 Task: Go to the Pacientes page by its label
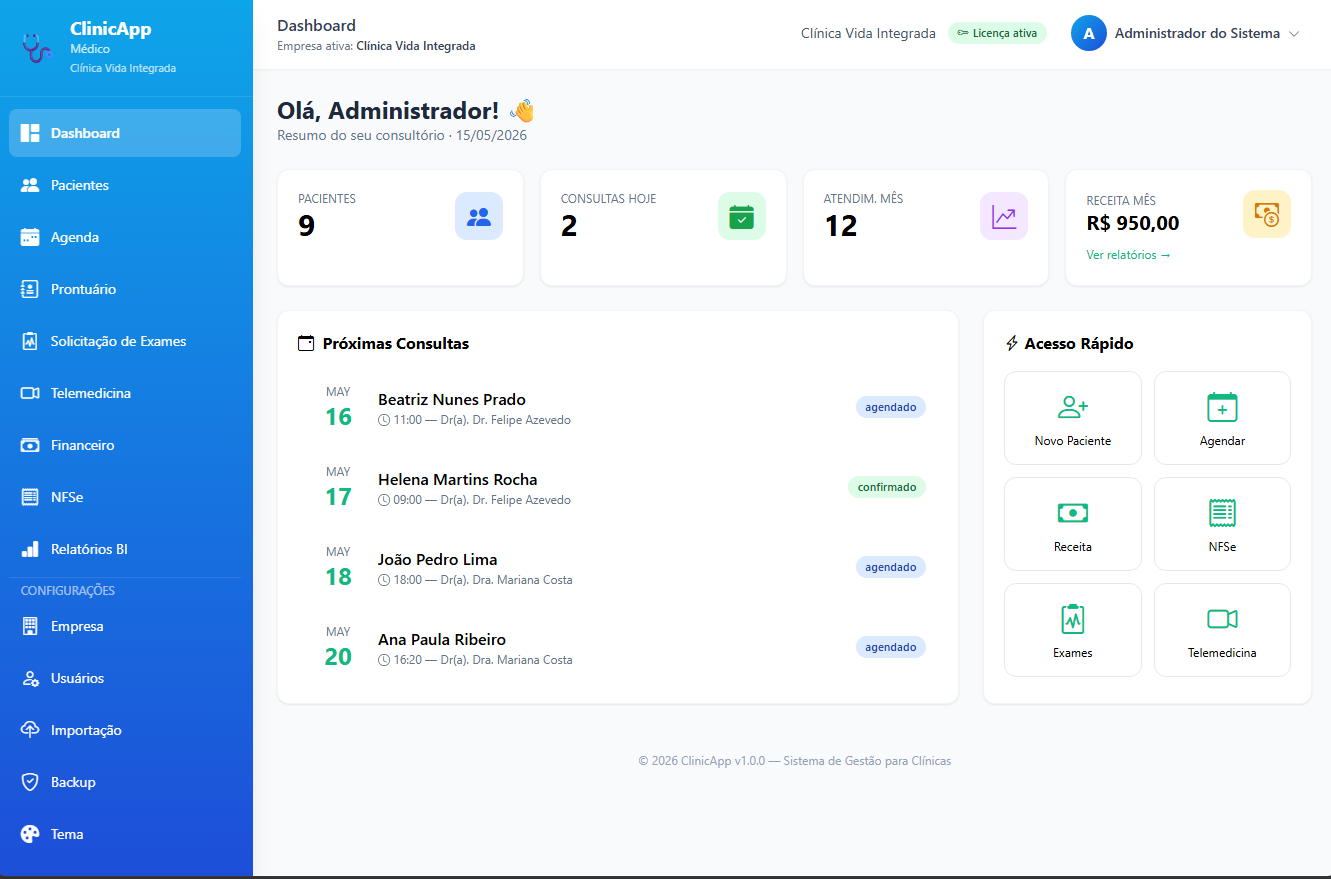80,185
